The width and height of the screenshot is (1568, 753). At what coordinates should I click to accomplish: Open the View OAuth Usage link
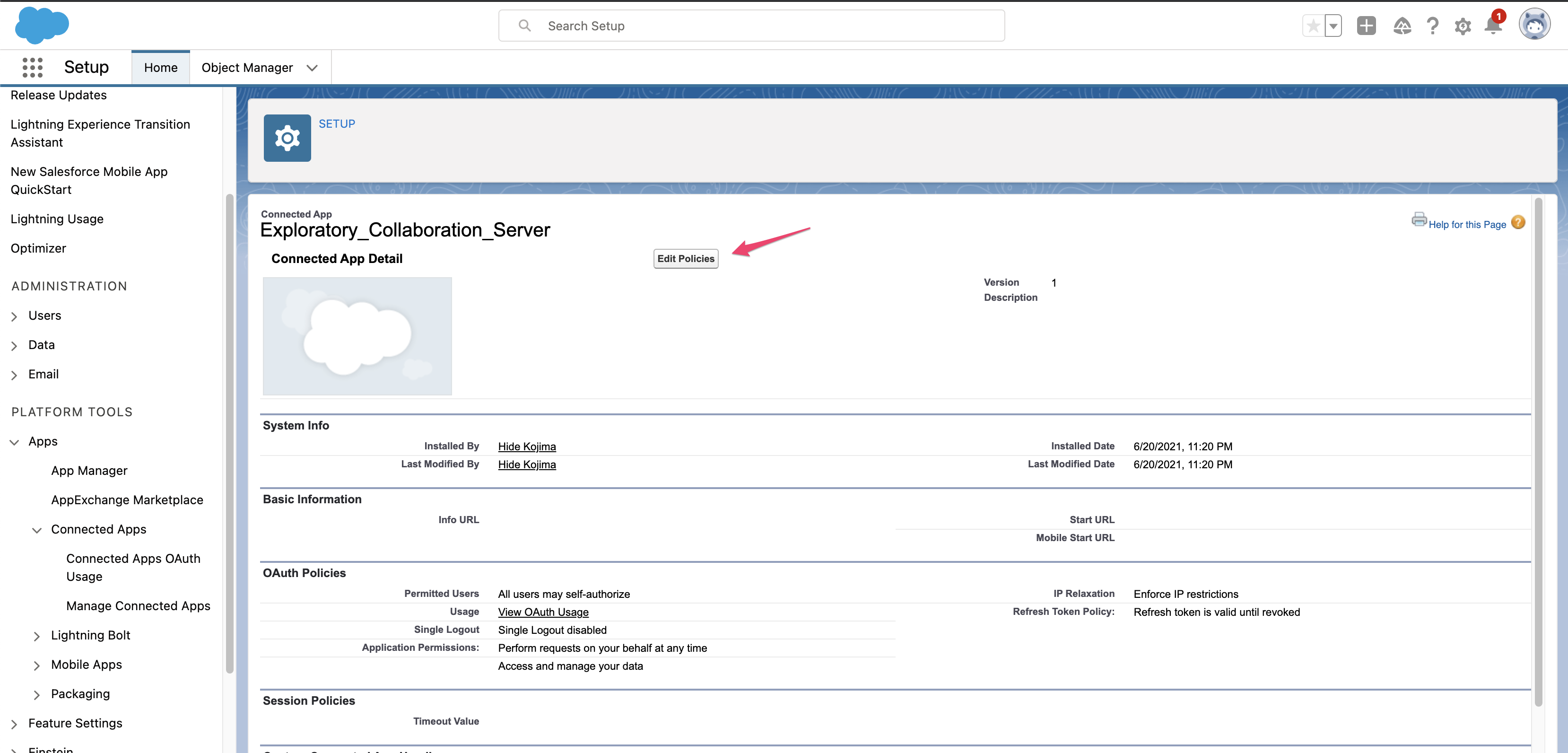click(543, 612)
